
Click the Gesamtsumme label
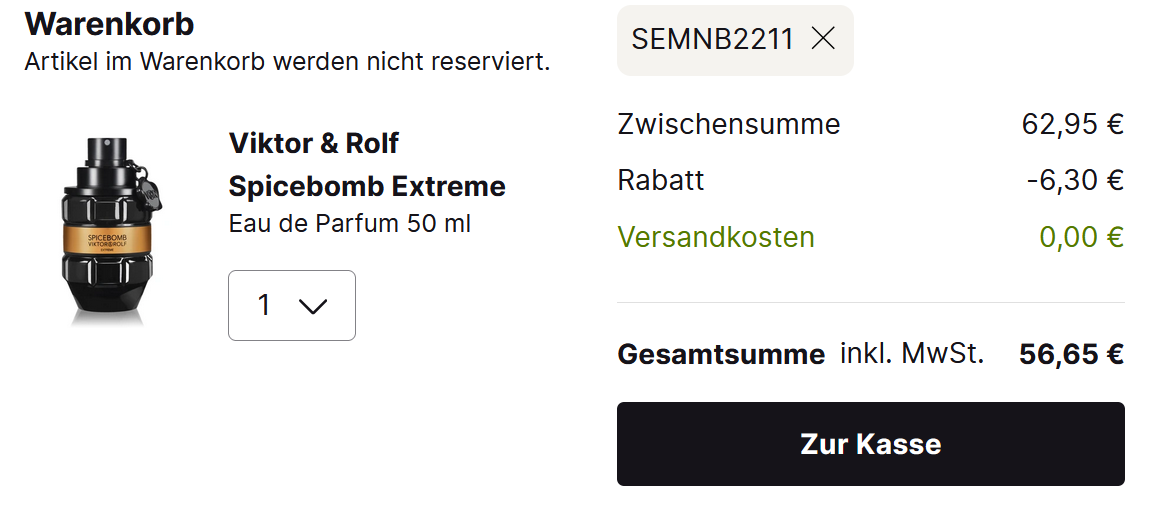pos(721,354)
